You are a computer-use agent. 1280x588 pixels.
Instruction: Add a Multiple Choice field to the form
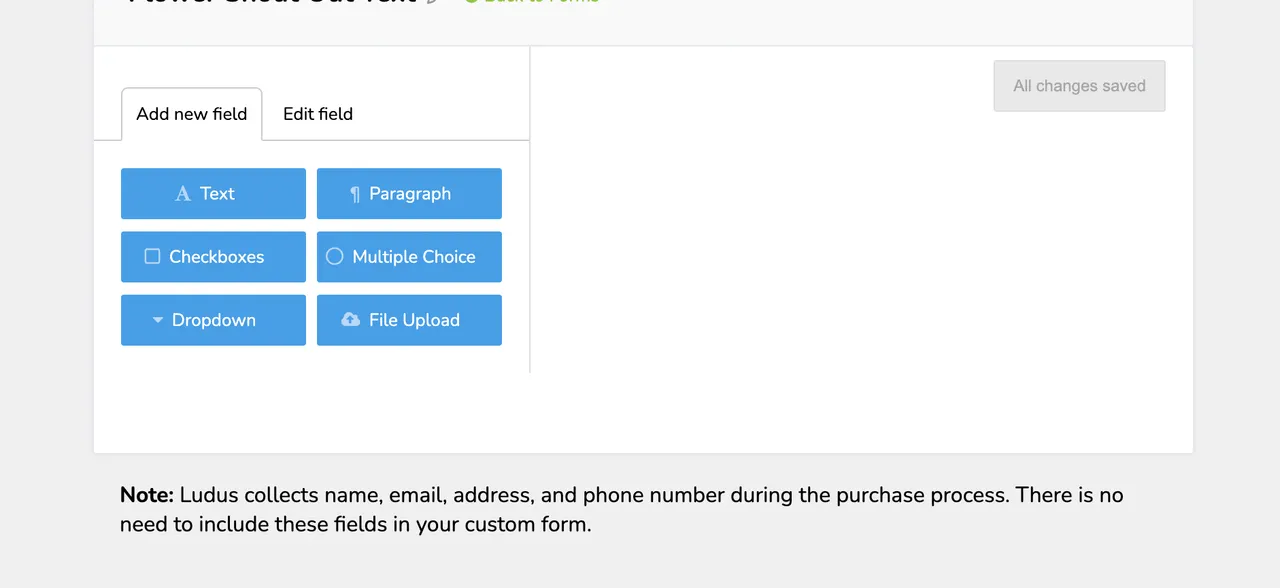coord(409,257)
